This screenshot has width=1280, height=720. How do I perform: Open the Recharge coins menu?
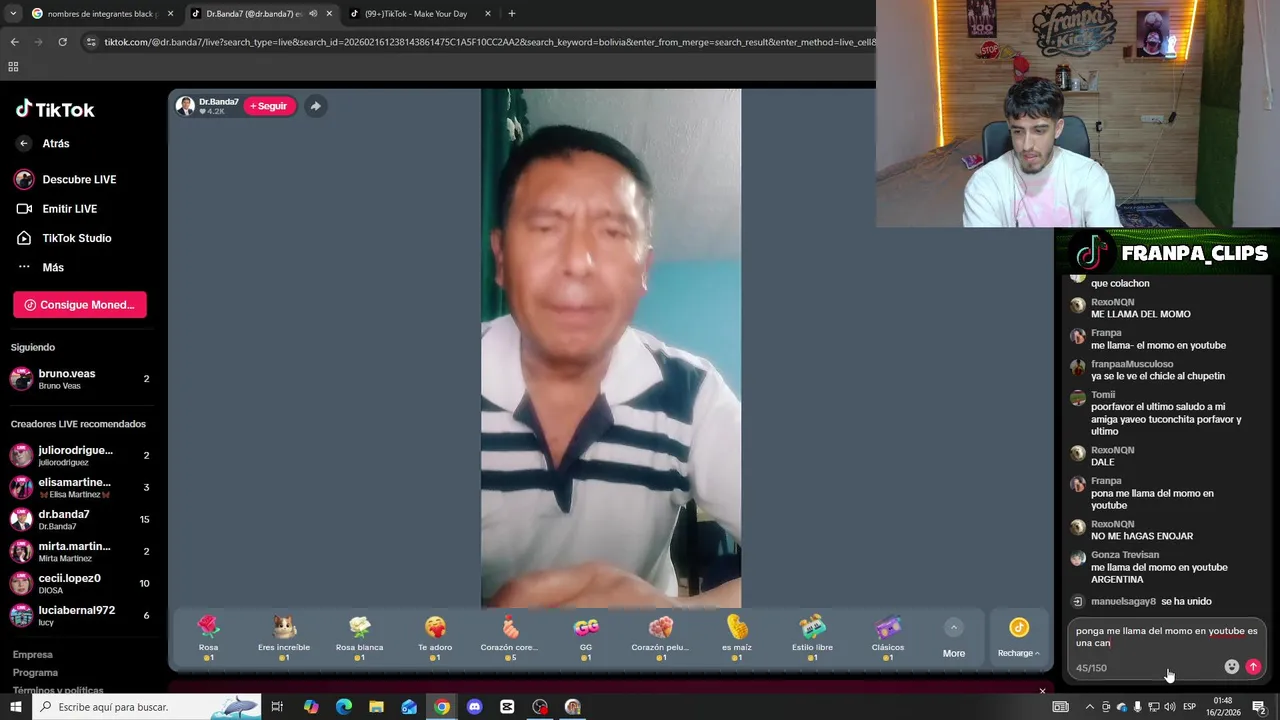click(1019, 637)
